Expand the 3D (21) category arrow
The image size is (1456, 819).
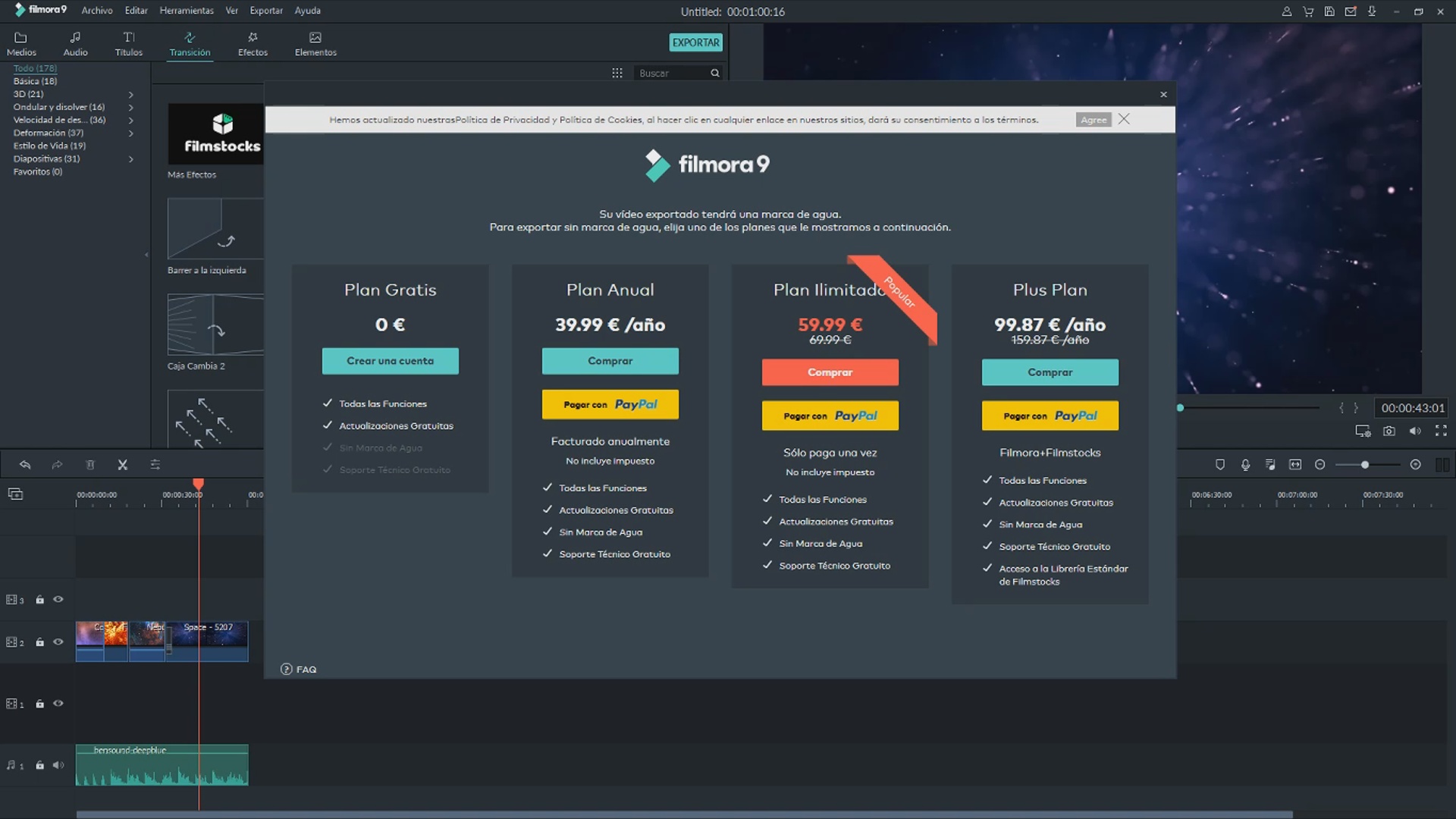click(130, 95)
